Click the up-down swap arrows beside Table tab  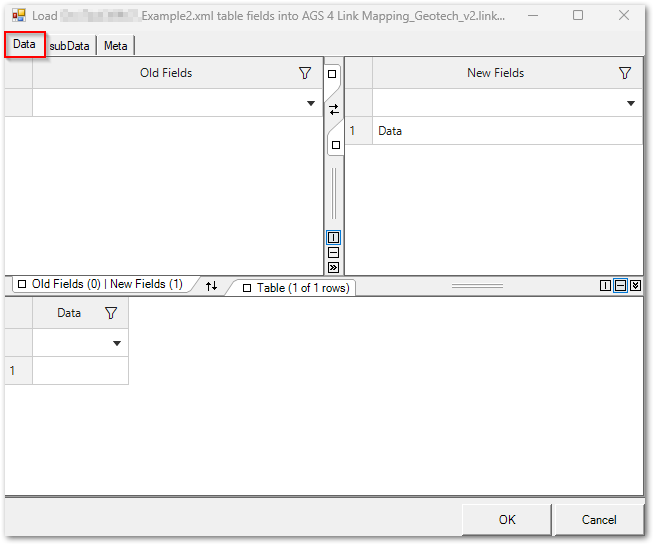pyautogui.click(x=211, y=286)
